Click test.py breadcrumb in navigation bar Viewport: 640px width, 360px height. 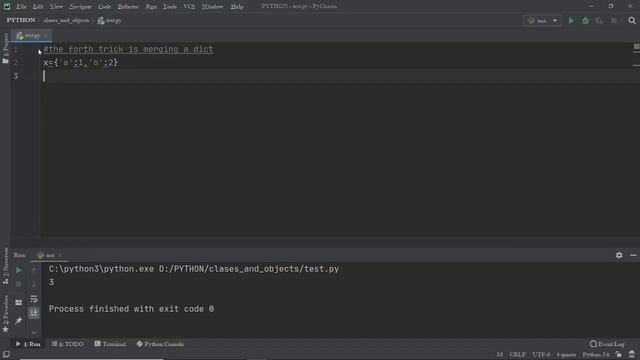click(110, 20)
